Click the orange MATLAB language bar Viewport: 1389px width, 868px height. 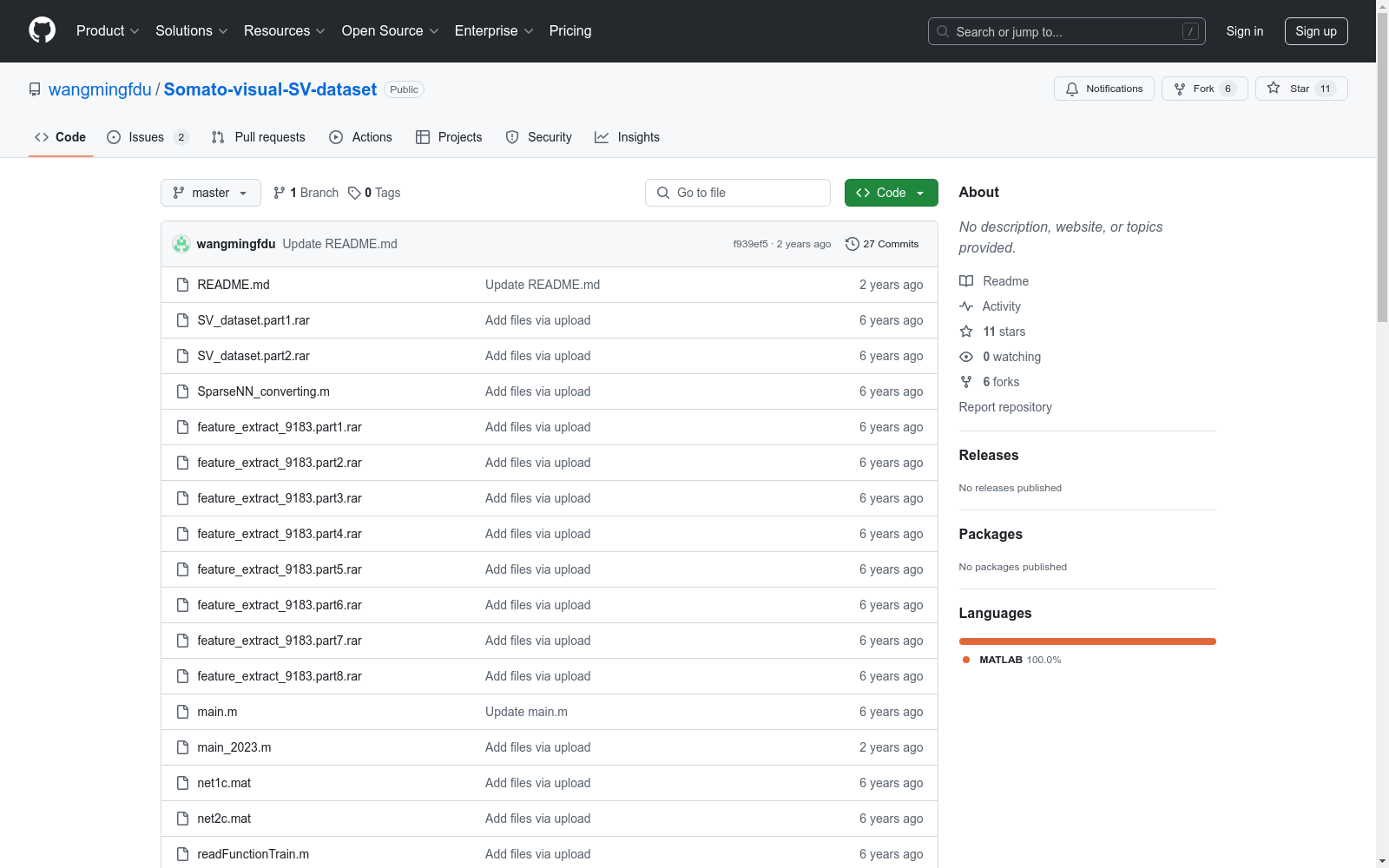(1088, 641)
